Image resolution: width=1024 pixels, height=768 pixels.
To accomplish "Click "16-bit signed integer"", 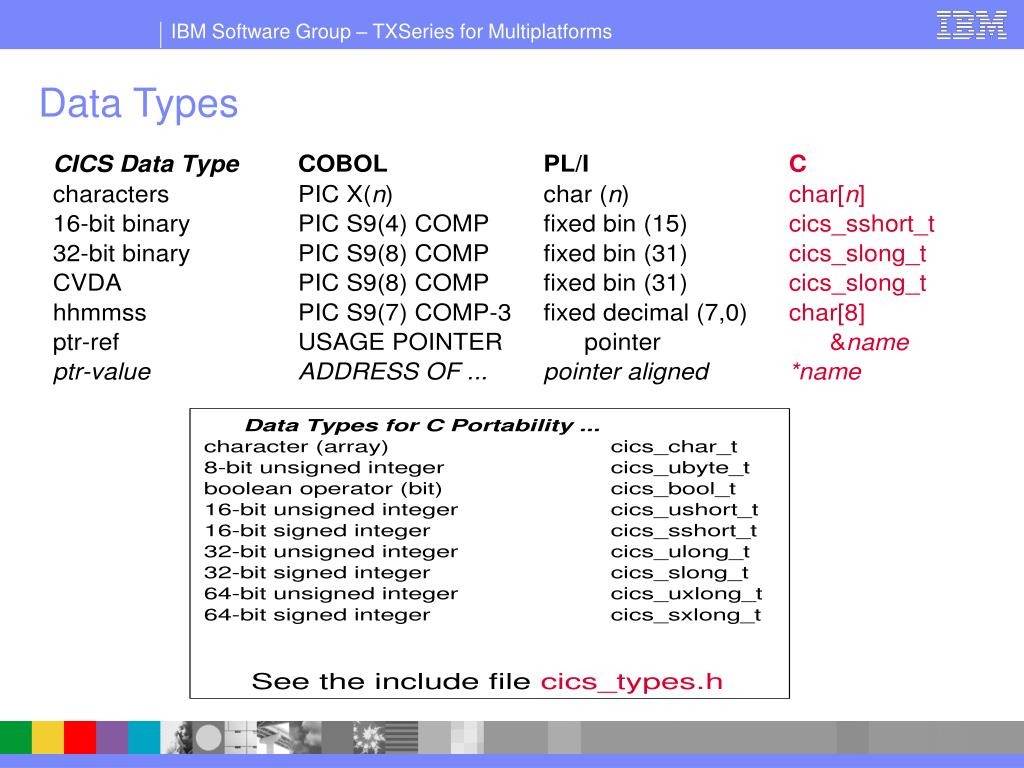I will [x=317, y=530].
